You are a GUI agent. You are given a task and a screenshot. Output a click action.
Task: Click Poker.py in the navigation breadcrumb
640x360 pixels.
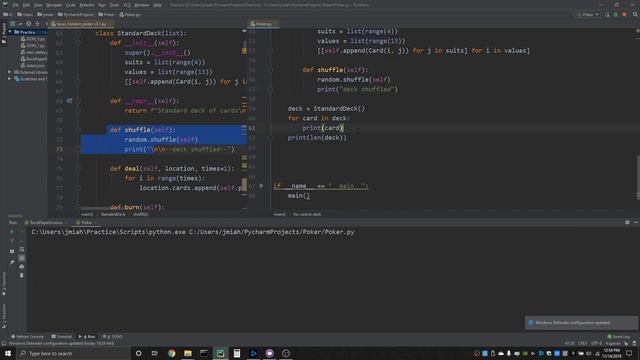(x=130, y=14)
